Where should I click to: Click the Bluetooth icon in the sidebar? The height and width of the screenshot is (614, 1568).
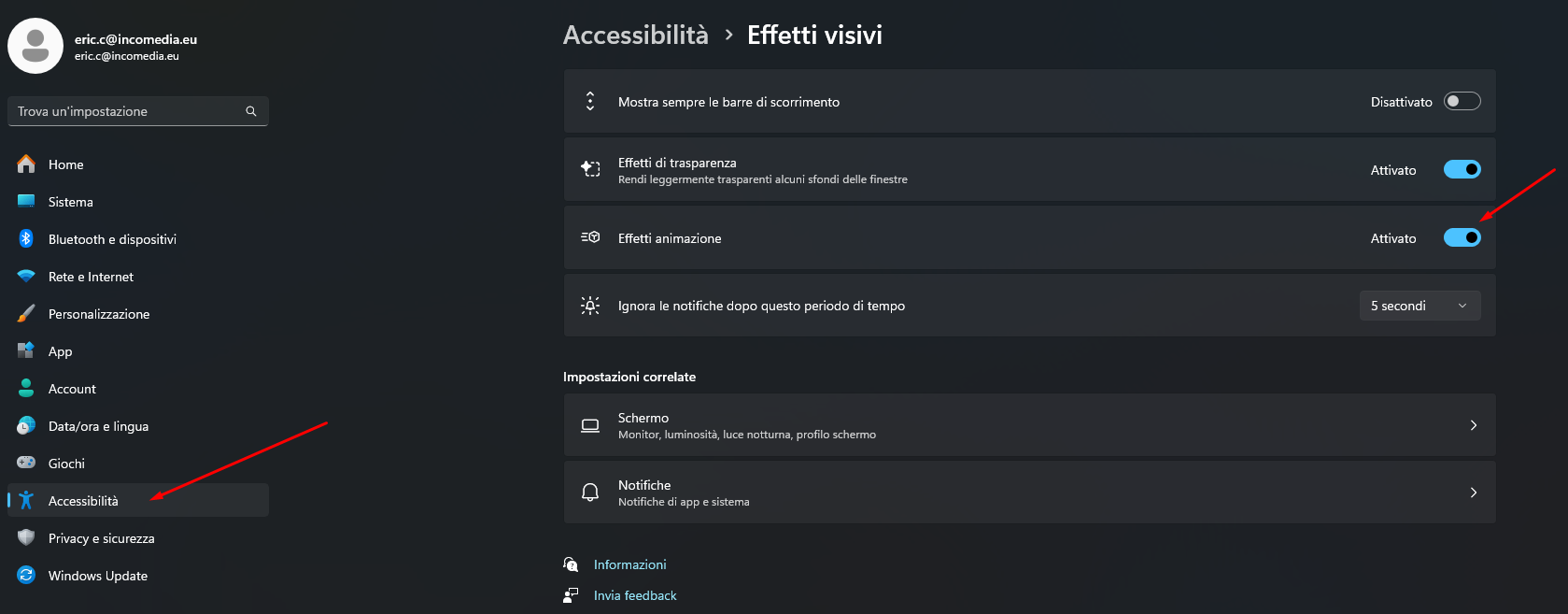26,238
